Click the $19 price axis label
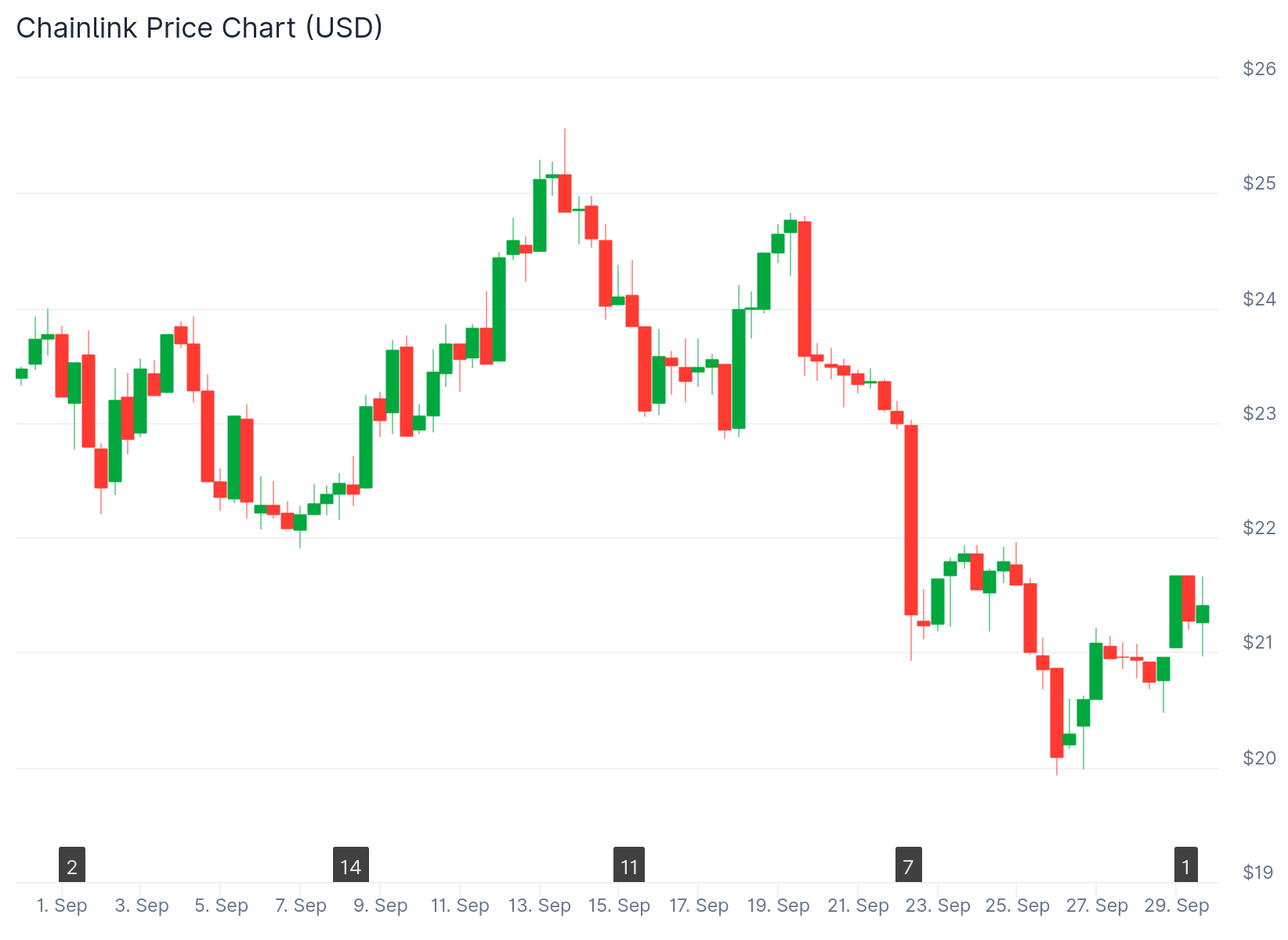This screenshot has width=1288, height=940. (1259, 873)
